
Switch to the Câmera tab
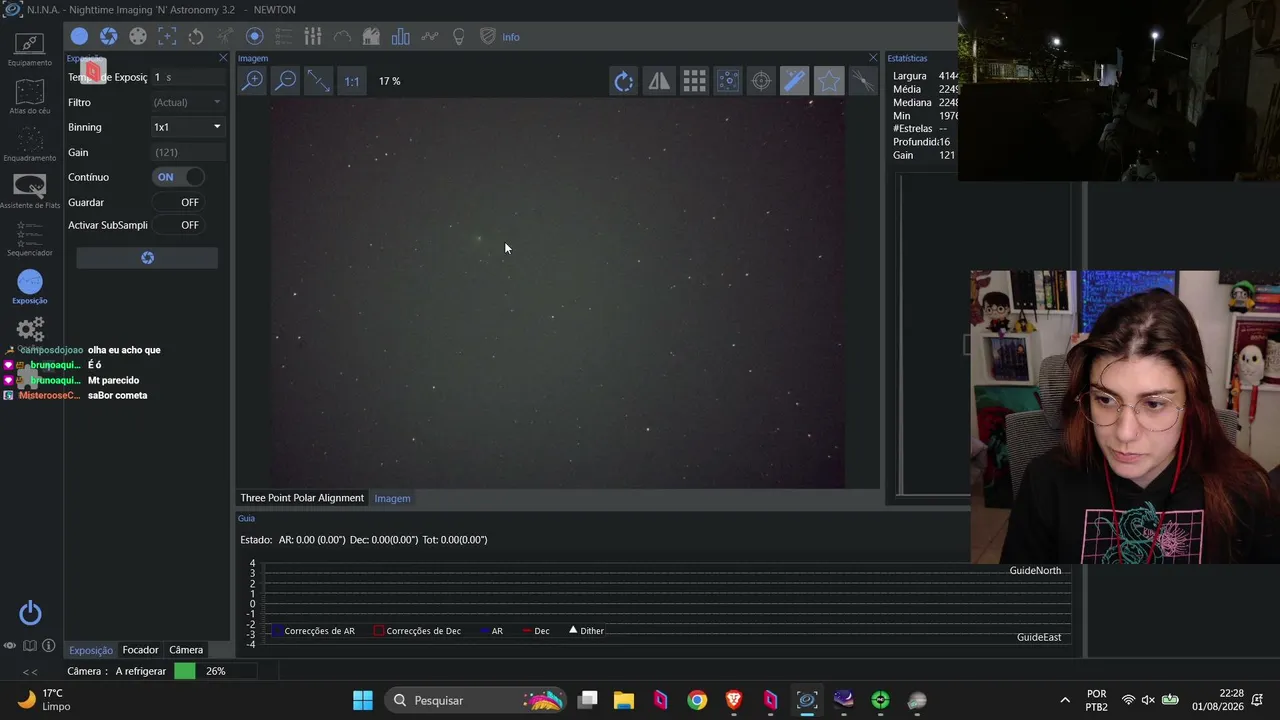pyautogui.click(x=186, y=650)
